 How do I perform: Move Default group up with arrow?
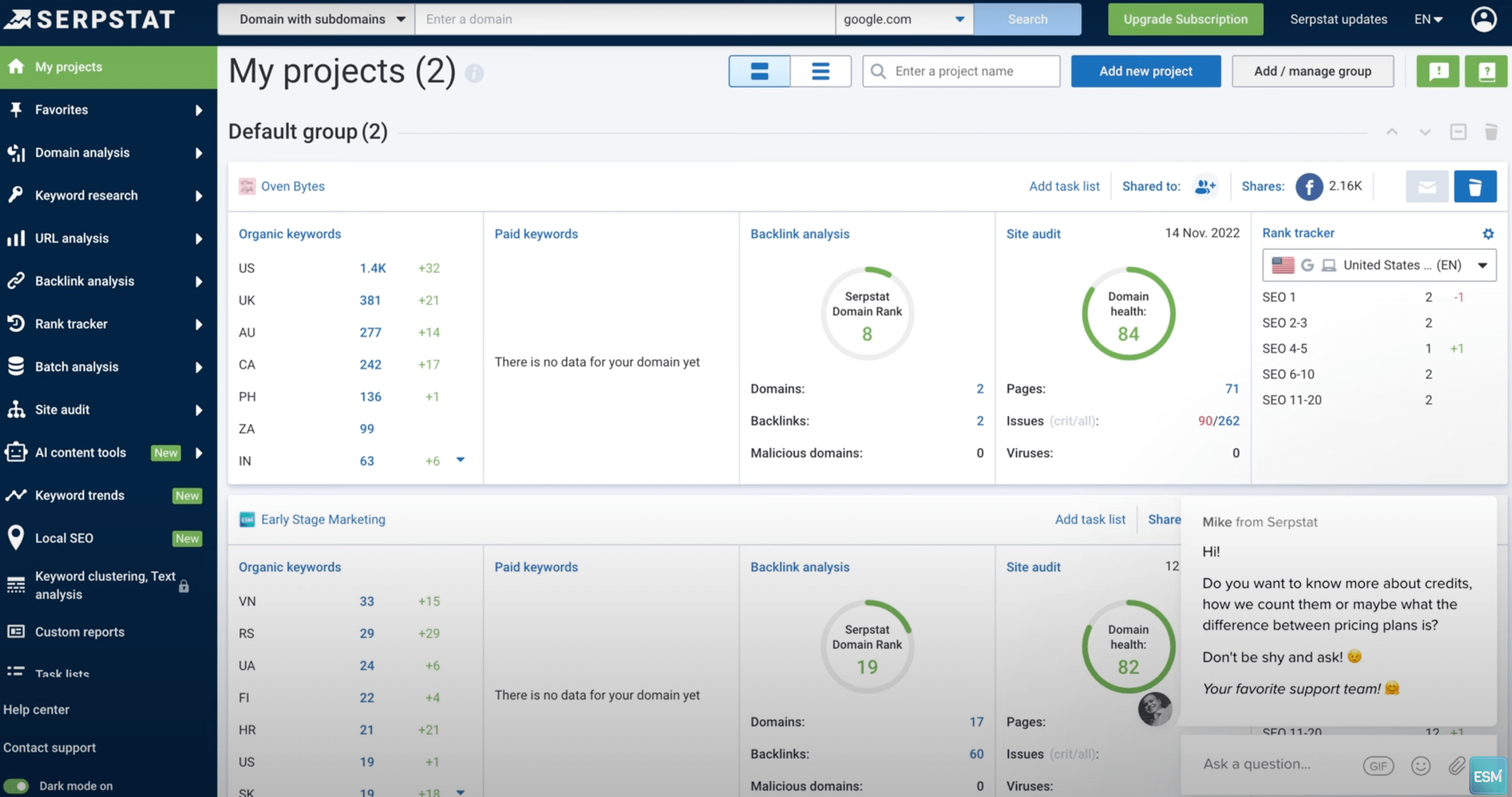click(1392, 132)
